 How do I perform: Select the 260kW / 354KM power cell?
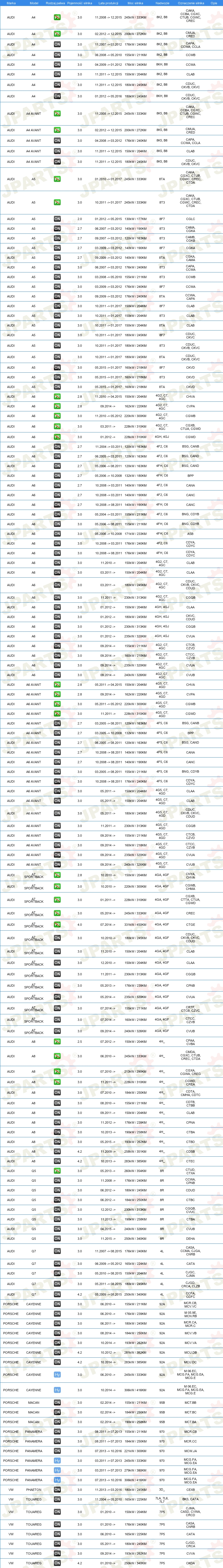[135, 1171]
